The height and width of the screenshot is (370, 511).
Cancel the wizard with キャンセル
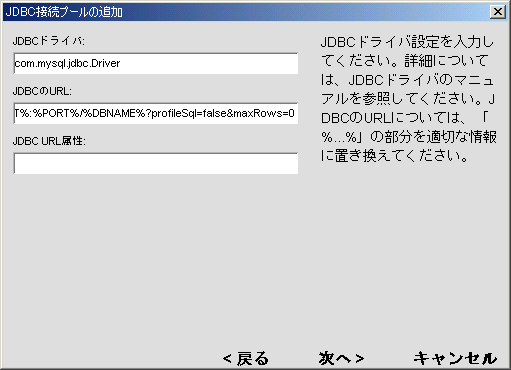455,359
